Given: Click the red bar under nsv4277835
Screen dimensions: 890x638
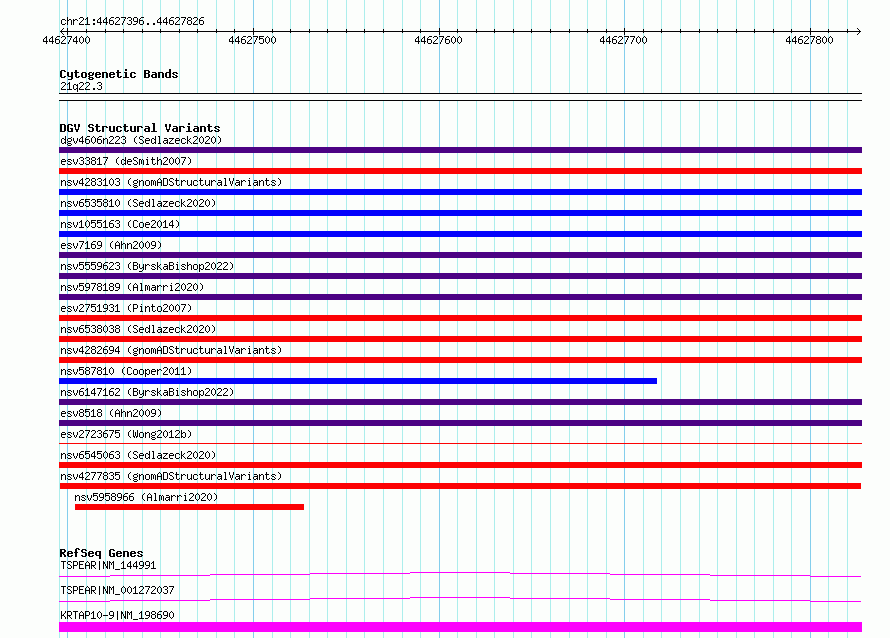Looking at the screenshot, I should pos(460,486).
